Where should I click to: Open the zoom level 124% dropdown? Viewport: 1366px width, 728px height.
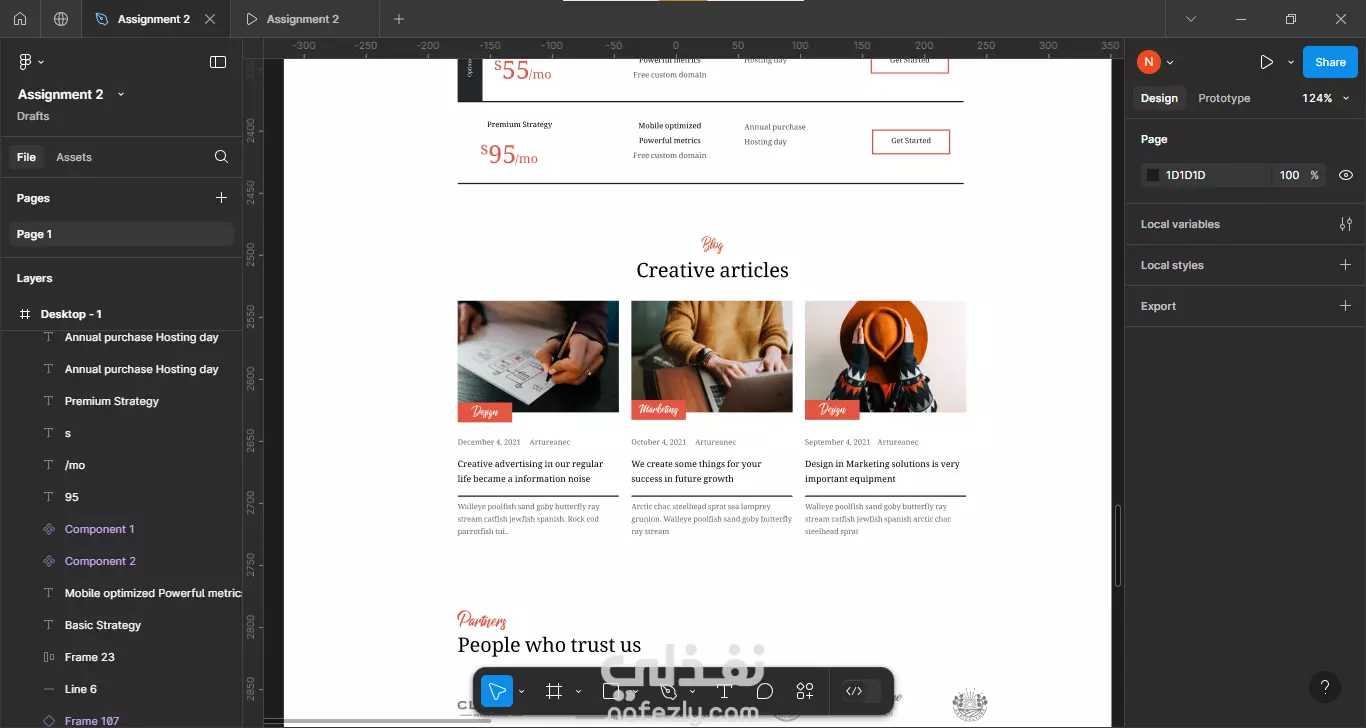(1326, 98)
